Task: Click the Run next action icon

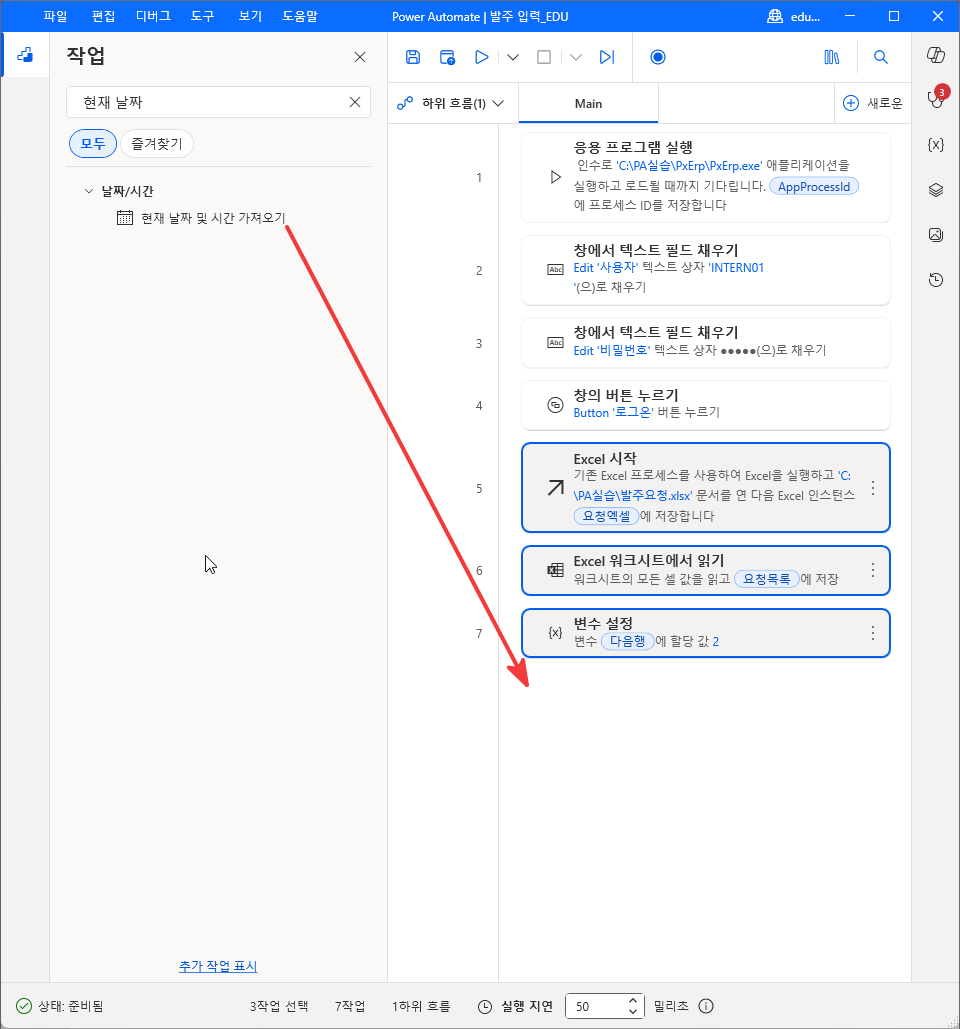Action: (607, 57)
